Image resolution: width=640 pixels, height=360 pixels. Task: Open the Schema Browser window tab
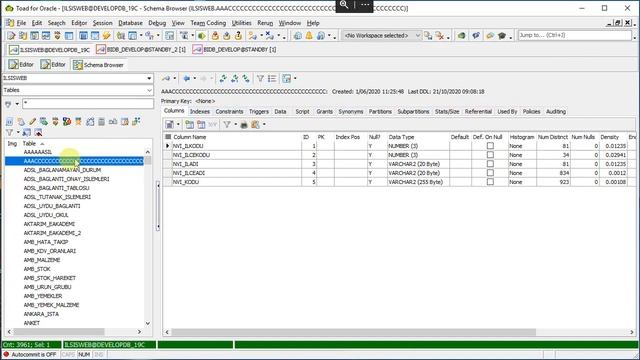pos(98,65)
